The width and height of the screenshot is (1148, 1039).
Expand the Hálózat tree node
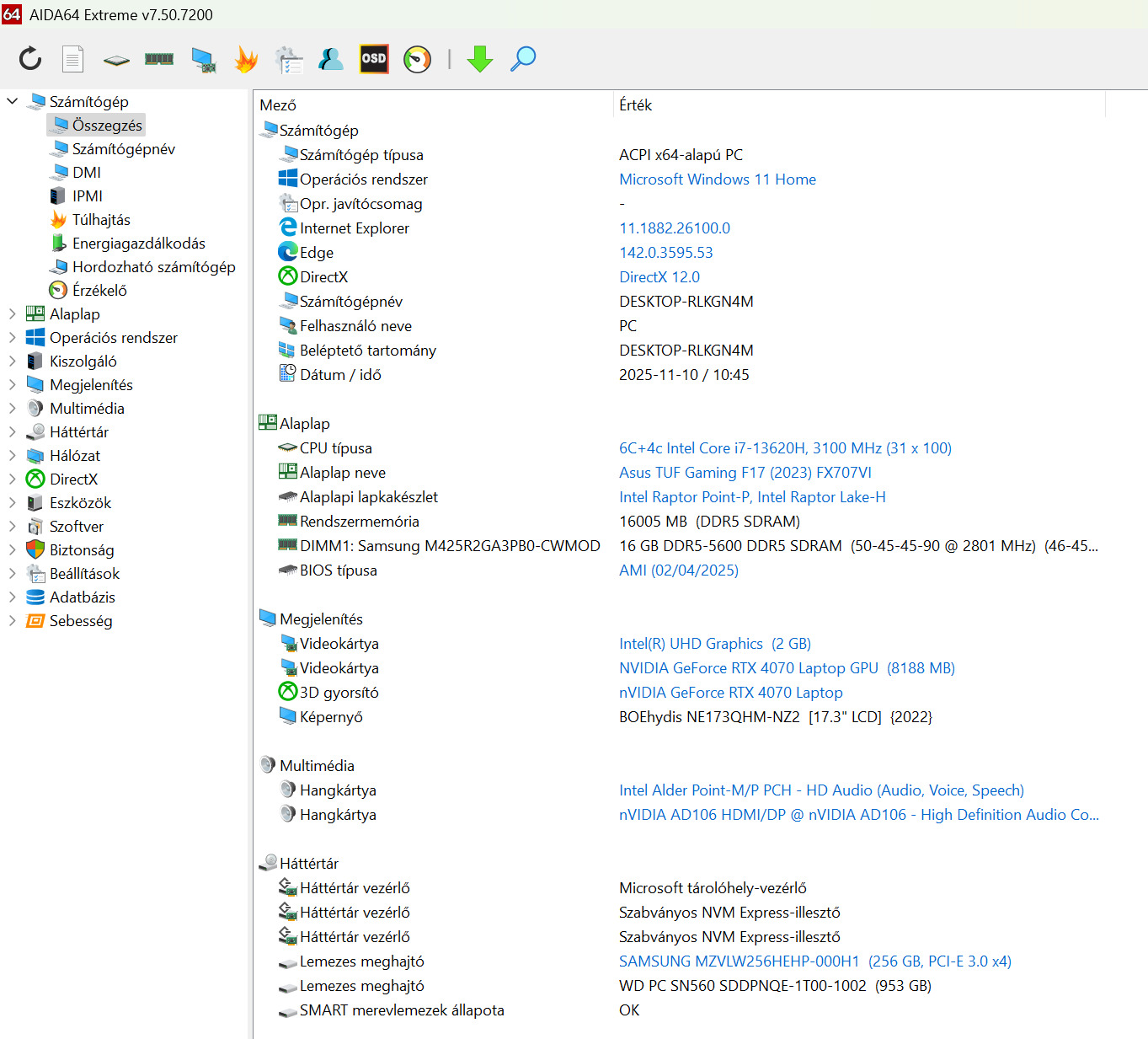point(12,455)
